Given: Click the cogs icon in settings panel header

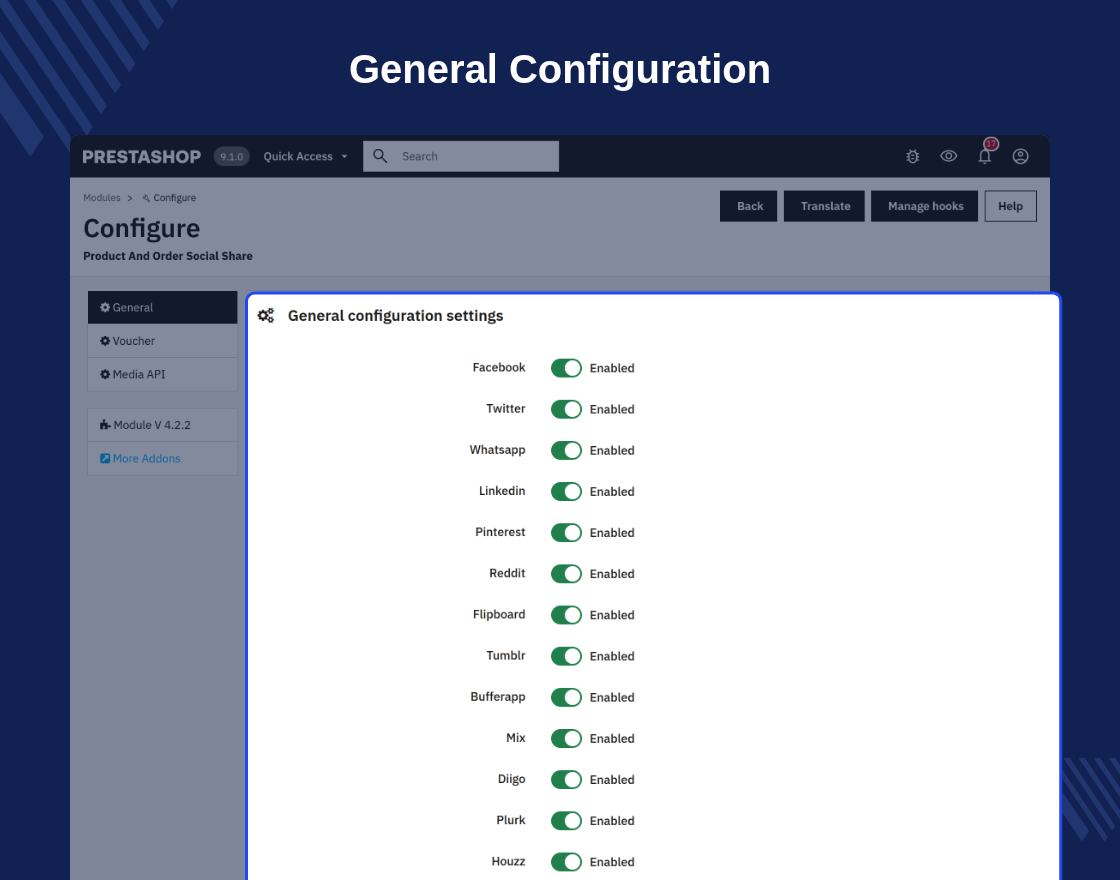Looking at the screenshot, I should (x=266, y=316).
